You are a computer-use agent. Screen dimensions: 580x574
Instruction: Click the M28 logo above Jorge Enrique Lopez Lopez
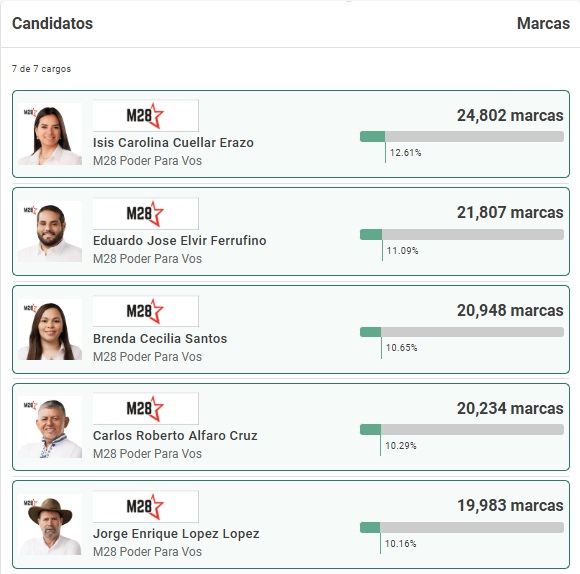(x=145, y=507)
